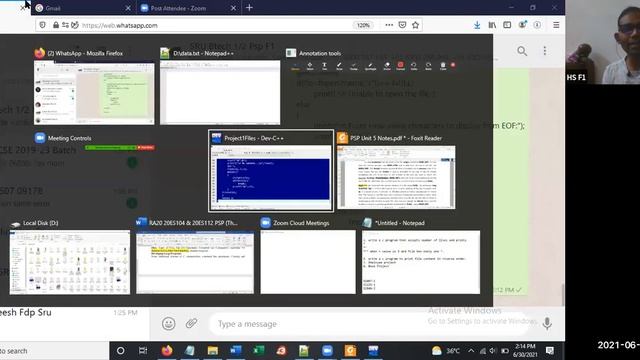The width and height of the screenshot is (640, 360).
Task: Click the tracking protection shield icon
Action: (42, 25)
